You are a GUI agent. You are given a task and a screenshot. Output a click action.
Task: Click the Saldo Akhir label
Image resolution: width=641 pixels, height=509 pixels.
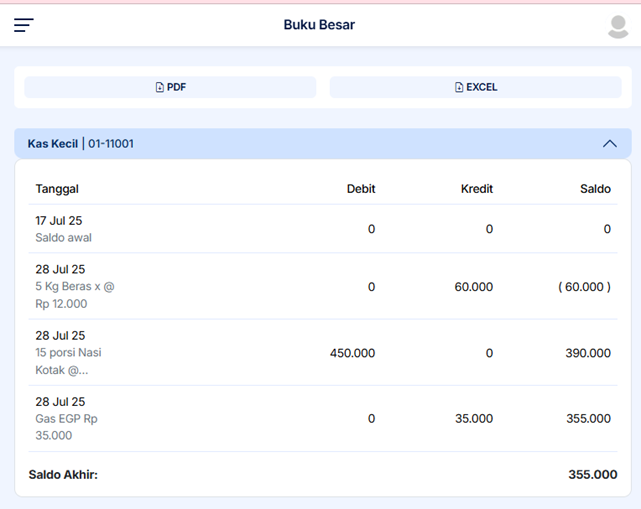coord(63,475)
